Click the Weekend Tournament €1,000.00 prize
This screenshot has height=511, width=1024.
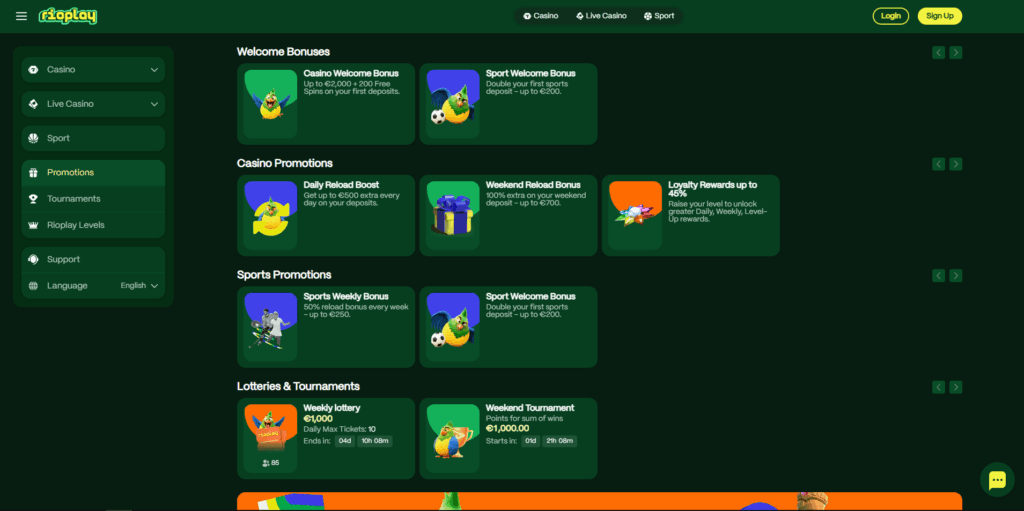(x=507, y=429)
